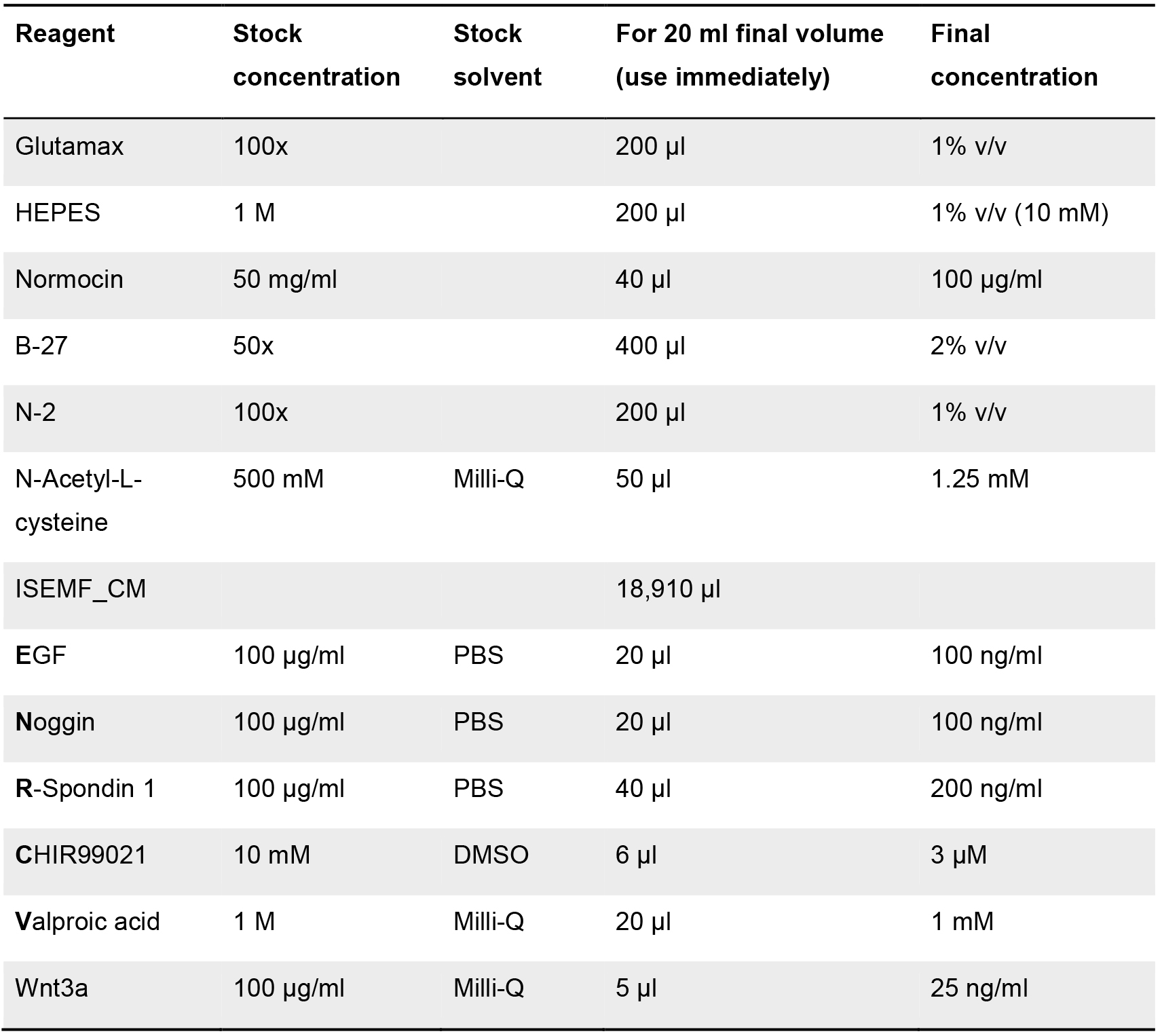Click the Stock solvent column header
This screenshot has width=1162, height=1036.
pos(497,55)
